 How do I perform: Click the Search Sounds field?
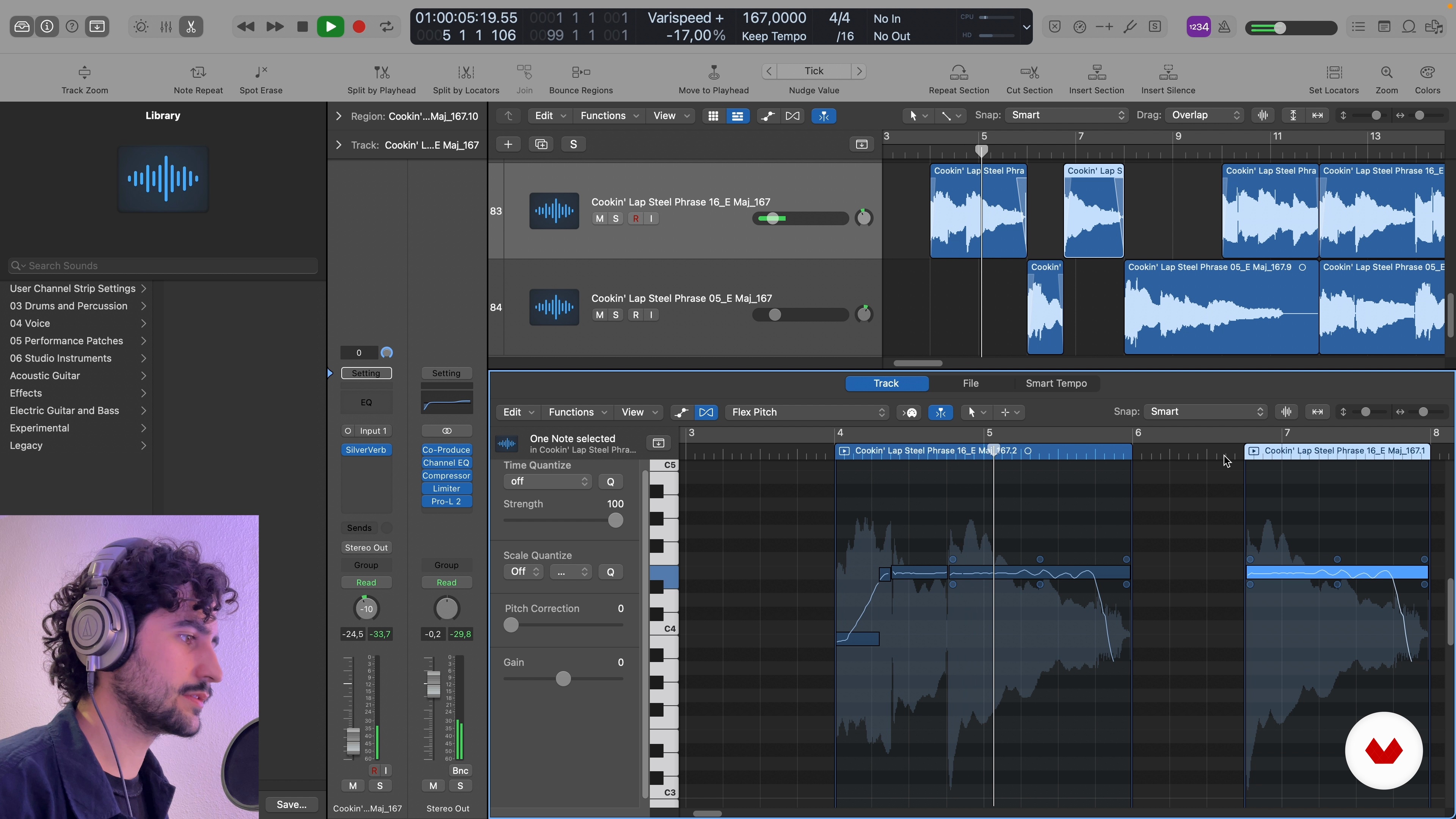tap(163, 266)
